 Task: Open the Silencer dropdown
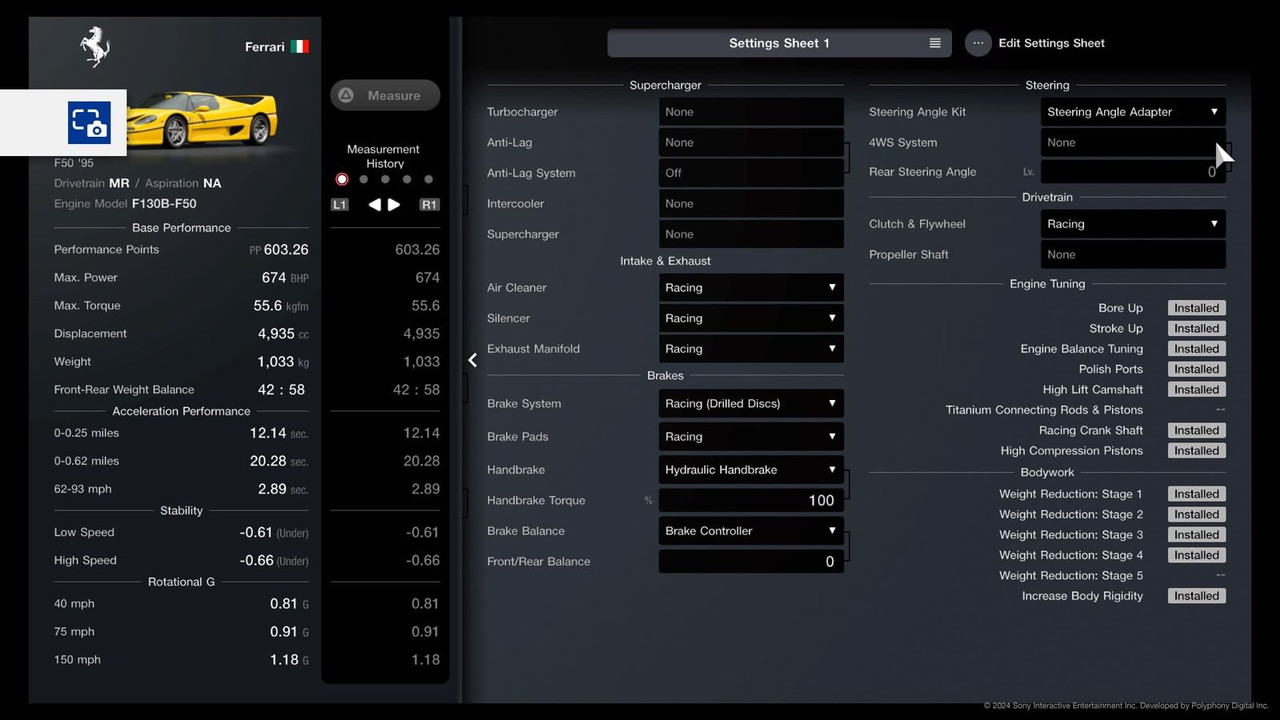751,318
